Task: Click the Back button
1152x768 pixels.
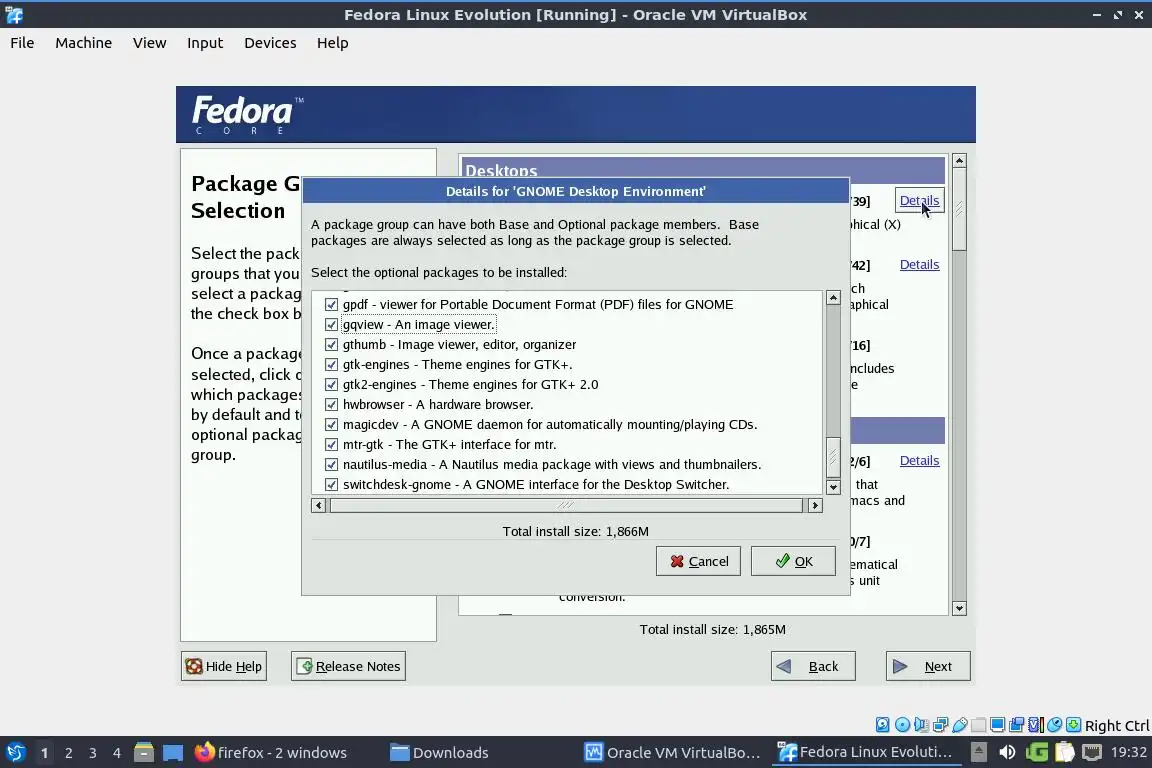Action: click(x=813, y=666)
